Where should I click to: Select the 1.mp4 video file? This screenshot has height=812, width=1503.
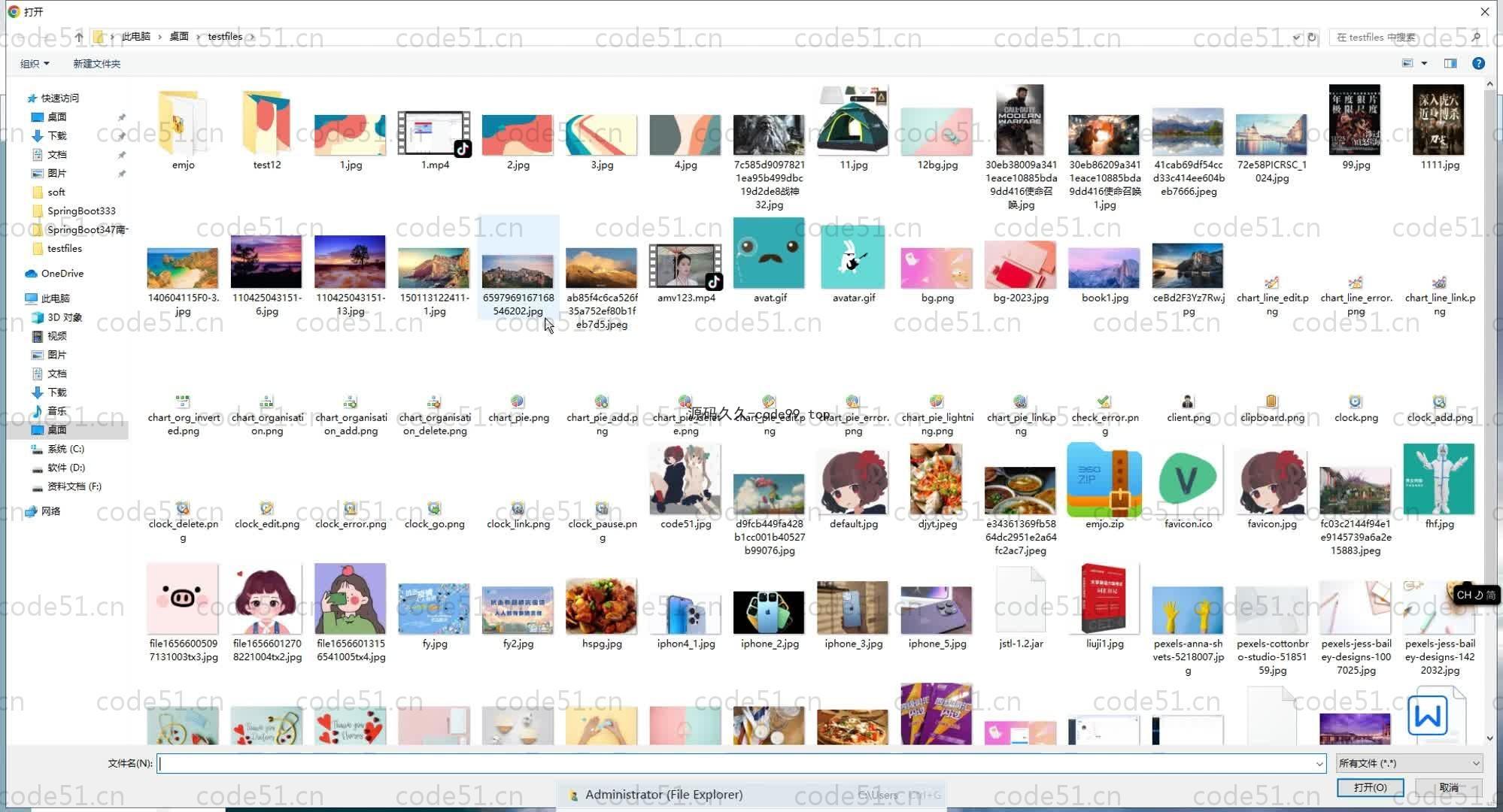click(435, 141)
